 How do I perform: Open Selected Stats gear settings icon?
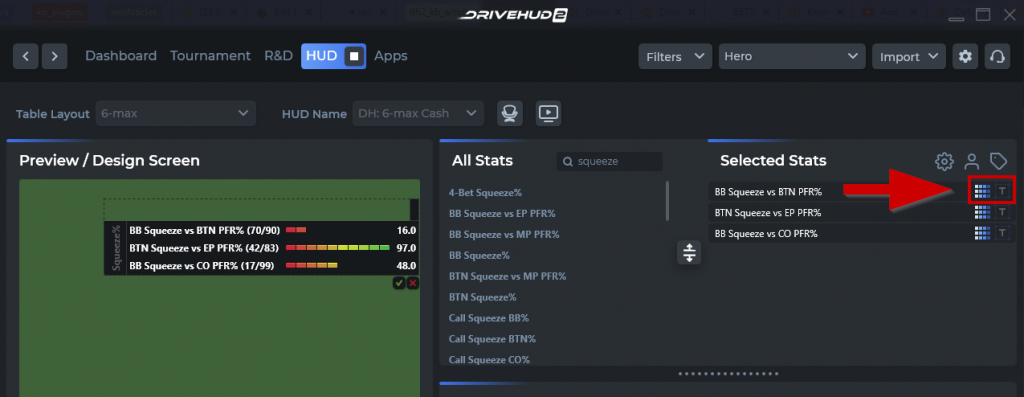pyautogui.click(x=944, y=161)
